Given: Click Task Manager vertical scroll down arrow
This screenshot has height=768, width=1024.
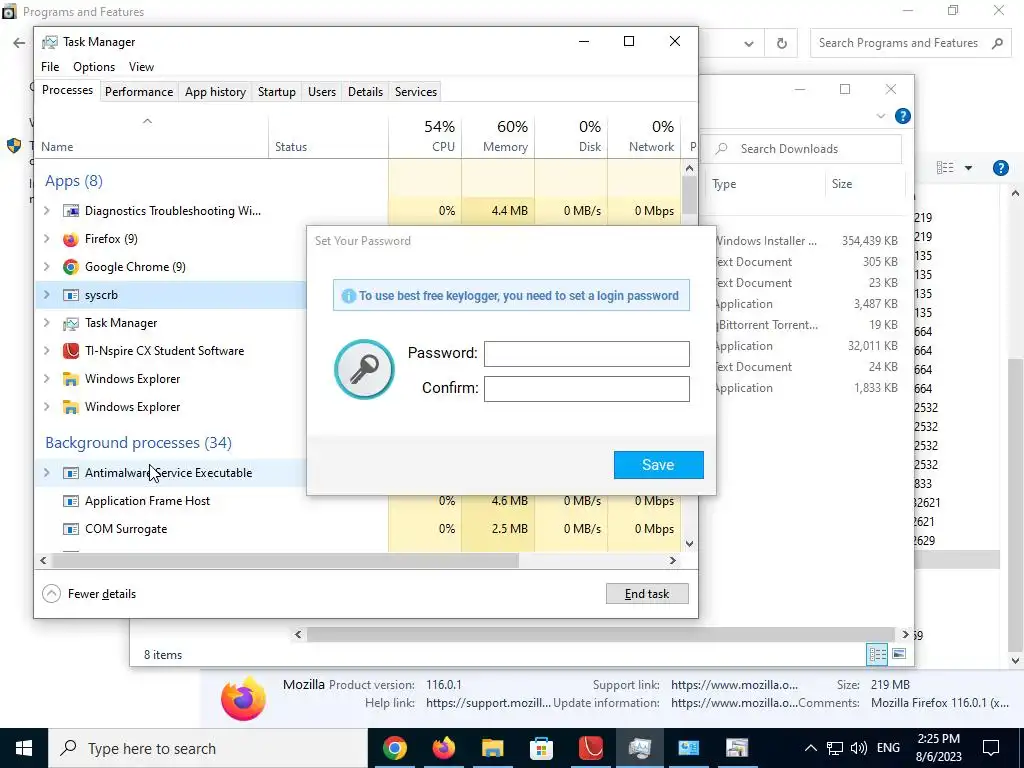Looking at the screenshot, I should 689,543.
